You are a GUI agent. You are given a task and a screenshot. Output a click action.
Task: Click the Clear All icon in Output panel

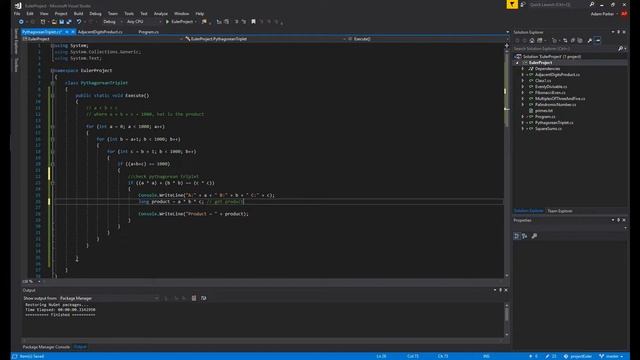coord(194,298)
